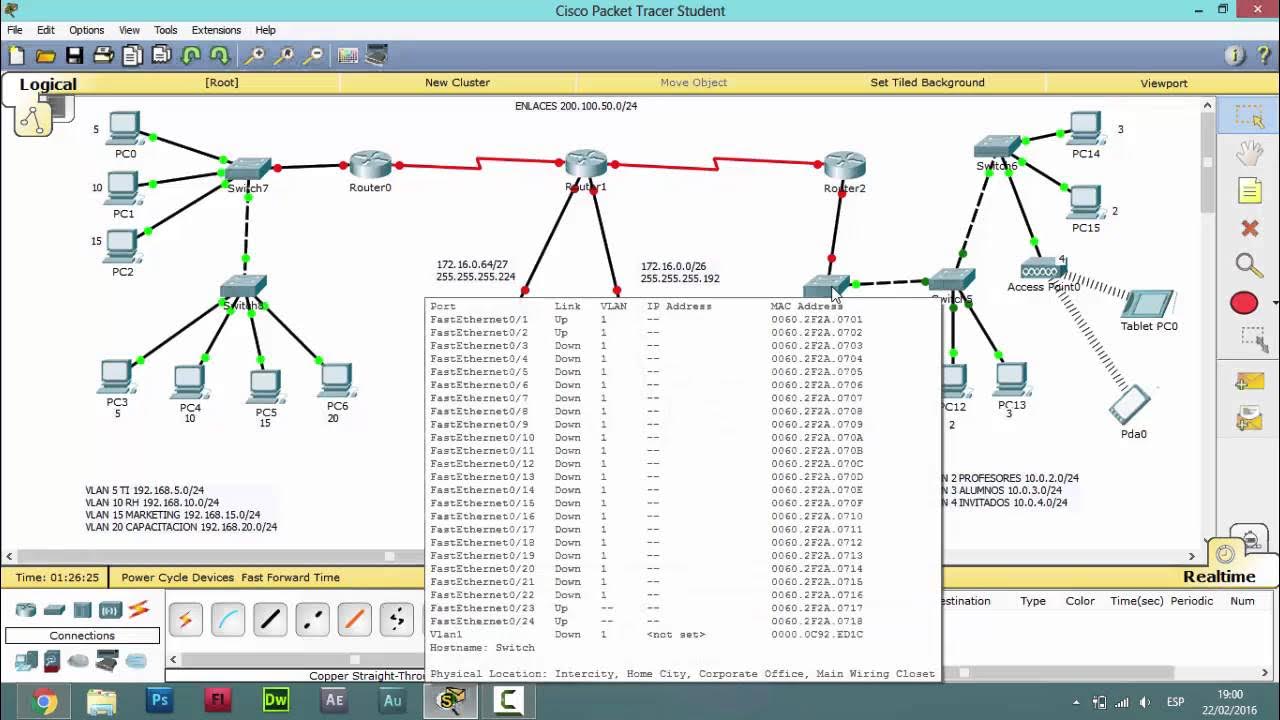Image resolution: width=1280 pixels, height=720 pixels.
Task: Create a new Packet Tracer file
Action: click(17, 56)
